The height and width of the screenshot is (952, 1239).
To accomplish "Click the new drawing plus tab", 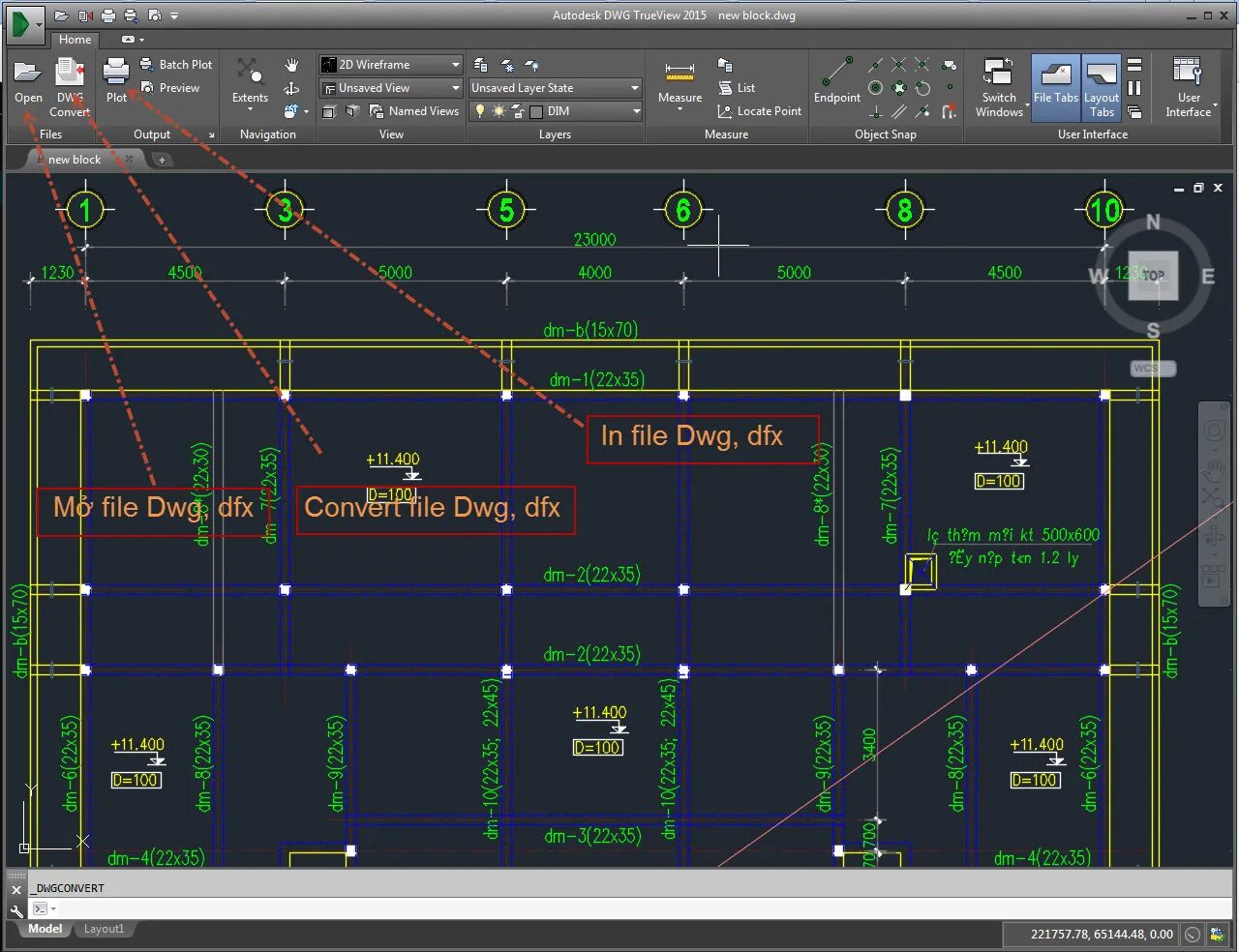I will (162, 160).
